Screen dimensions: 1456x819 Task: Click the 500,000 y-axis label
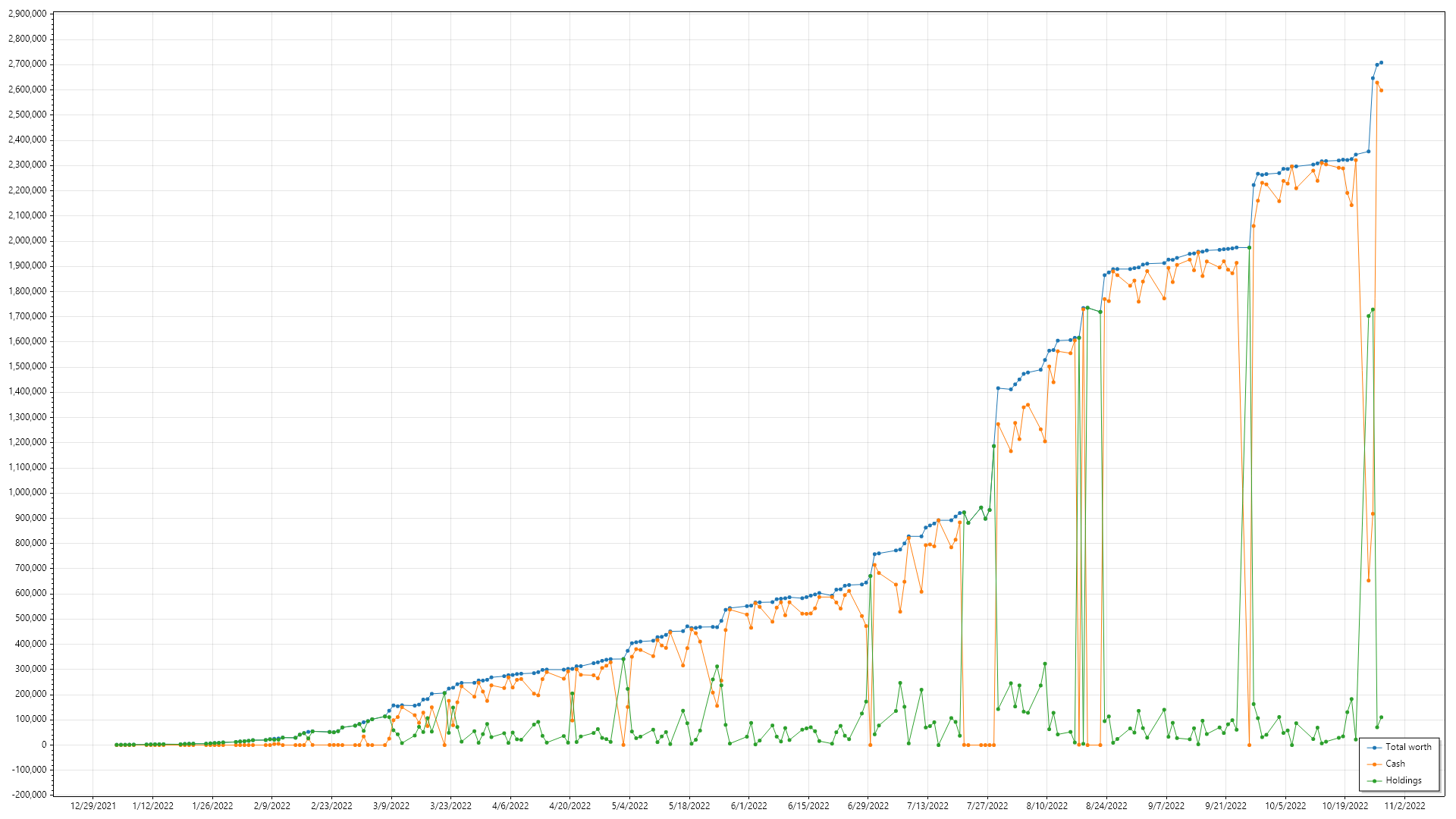tap(30, 618)
